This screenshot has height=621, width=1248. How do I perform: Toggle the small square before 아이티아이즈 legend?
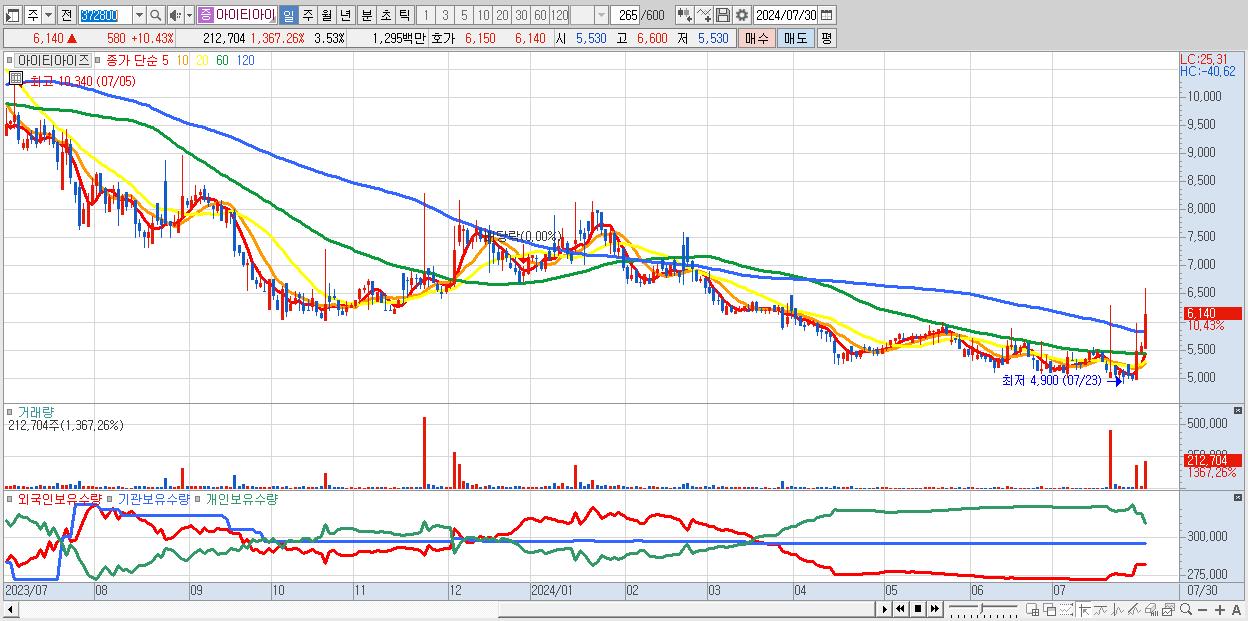[x=12, y=60]
